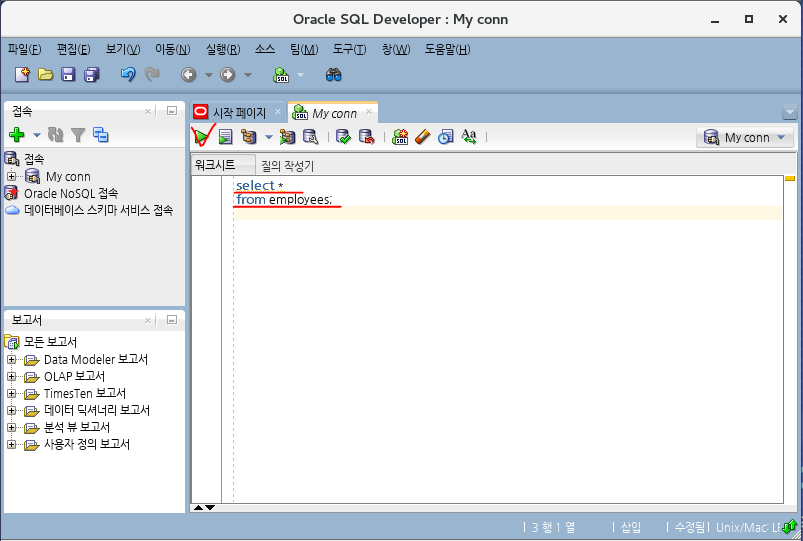Minimize the 보고서 panel
Image resolution: width=803 pixels, height=541 pixels.
(x=172, y=320)
